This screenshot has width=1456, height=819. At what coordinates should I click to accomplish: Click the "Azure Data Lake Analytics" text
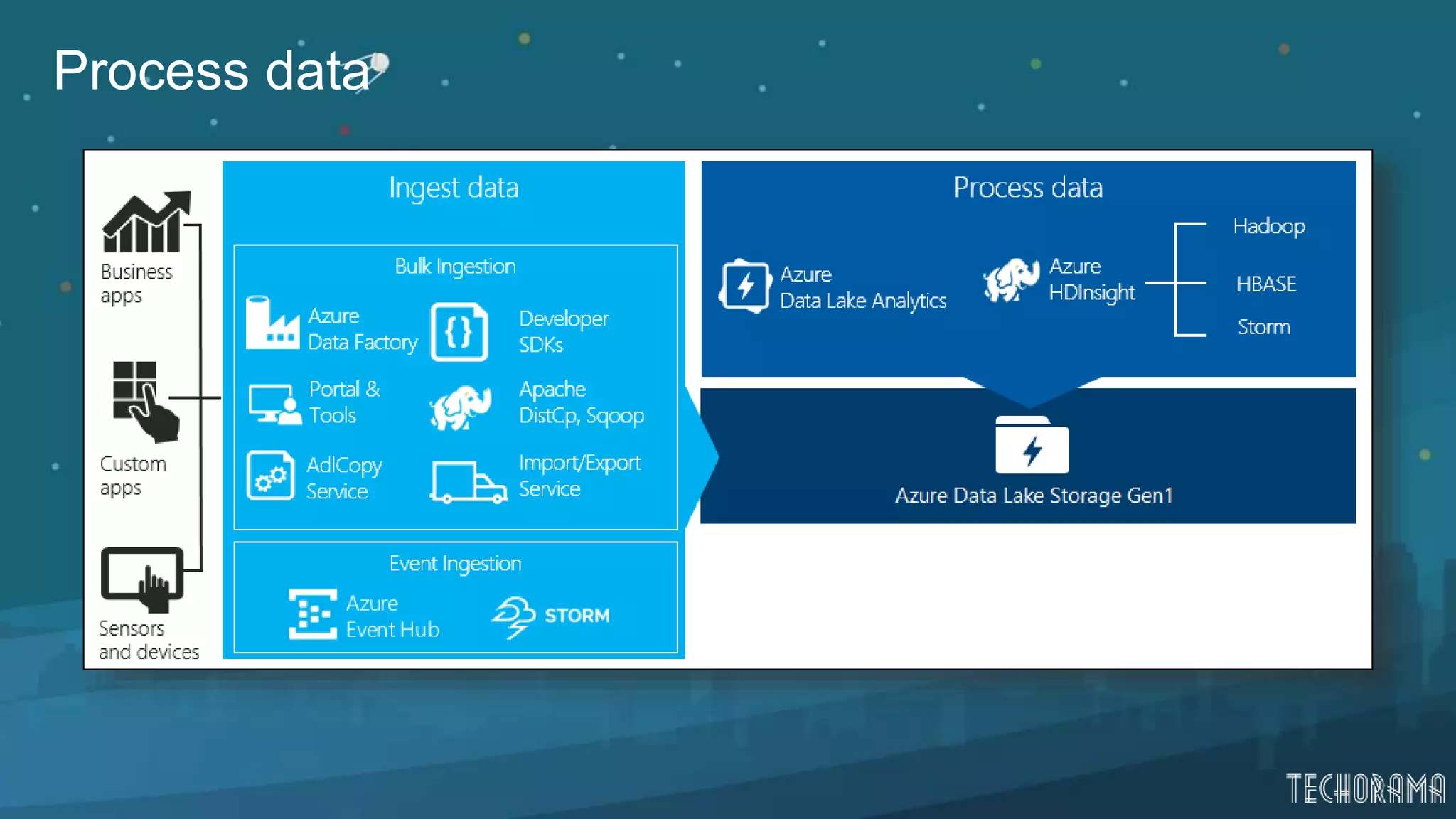click(863, 288)
